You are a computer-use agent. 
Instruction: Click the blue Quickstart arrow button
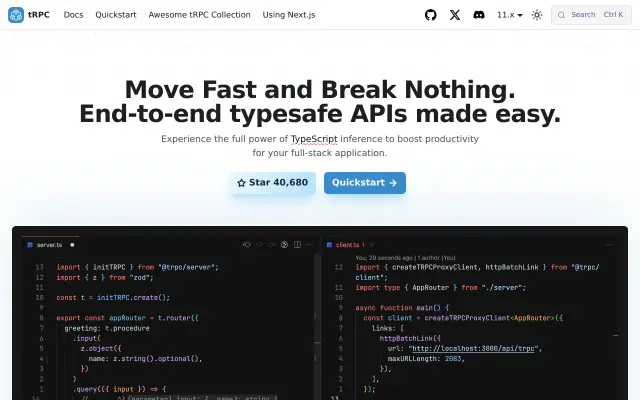pos(365,183)
